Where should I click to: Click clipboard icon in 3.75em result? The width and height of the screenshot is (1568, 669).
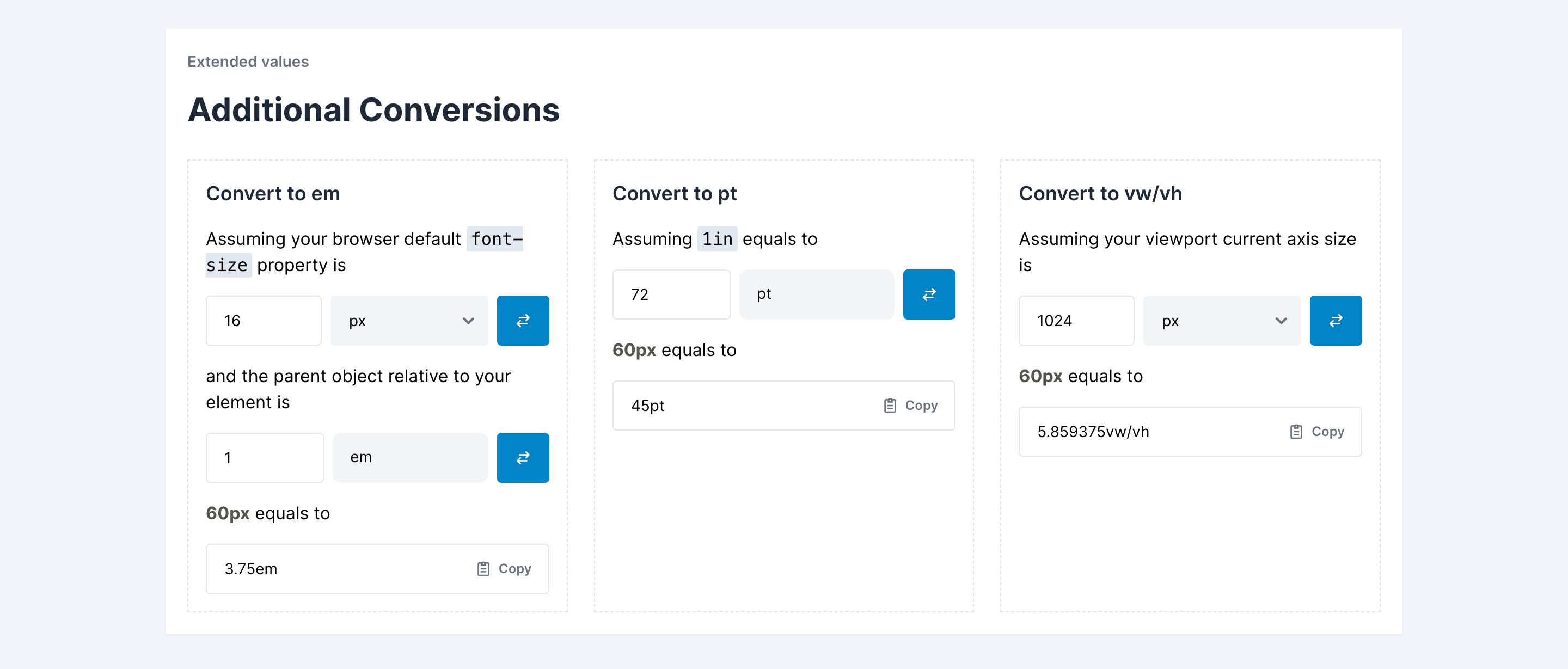pyautogui.click(x=483, y=568)
